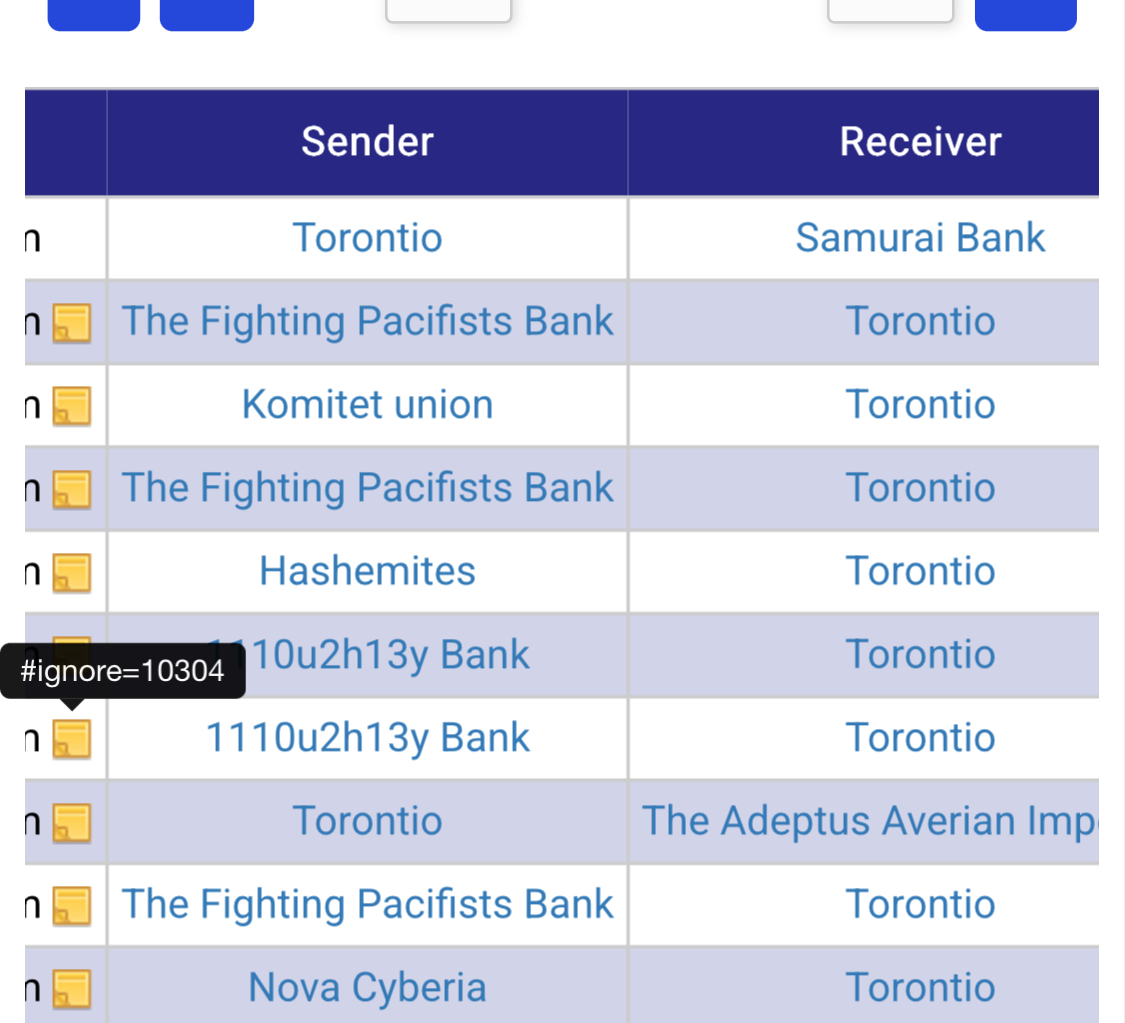Open The Adeptus Averian Imp receiver link
Viewport: 1125px width, 1023px height.
(870, 821)
